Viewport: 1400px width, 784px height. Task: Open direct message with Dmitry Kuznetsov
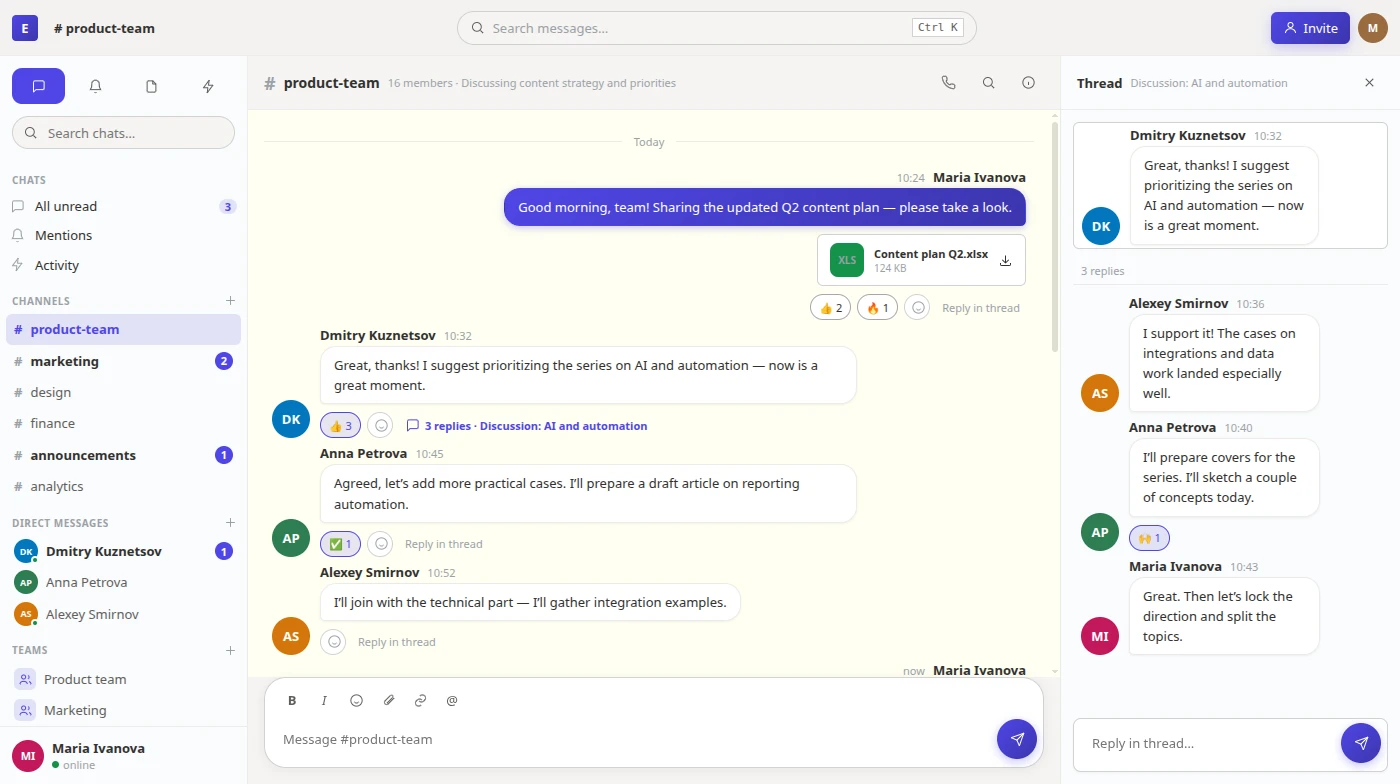(123, 551)
